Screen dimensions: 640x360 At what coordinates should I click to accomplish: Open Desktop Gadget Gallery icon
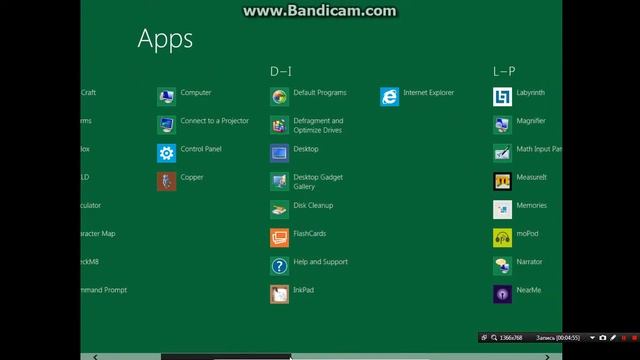pyautogui.click(x=280, y=181)
